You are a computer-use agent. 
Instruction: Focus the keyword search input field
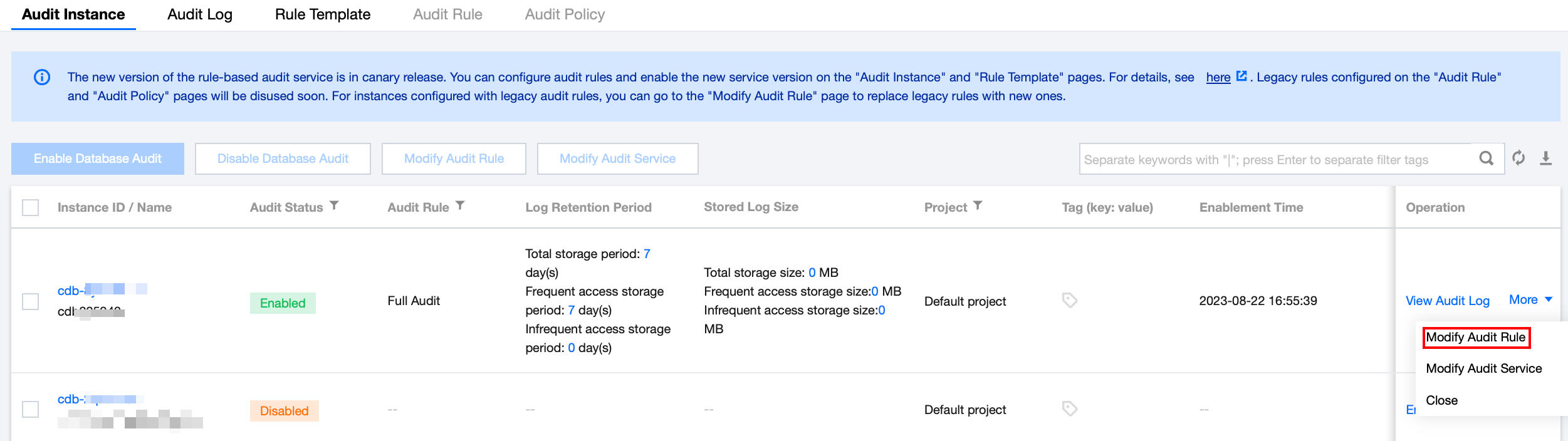1272,159
